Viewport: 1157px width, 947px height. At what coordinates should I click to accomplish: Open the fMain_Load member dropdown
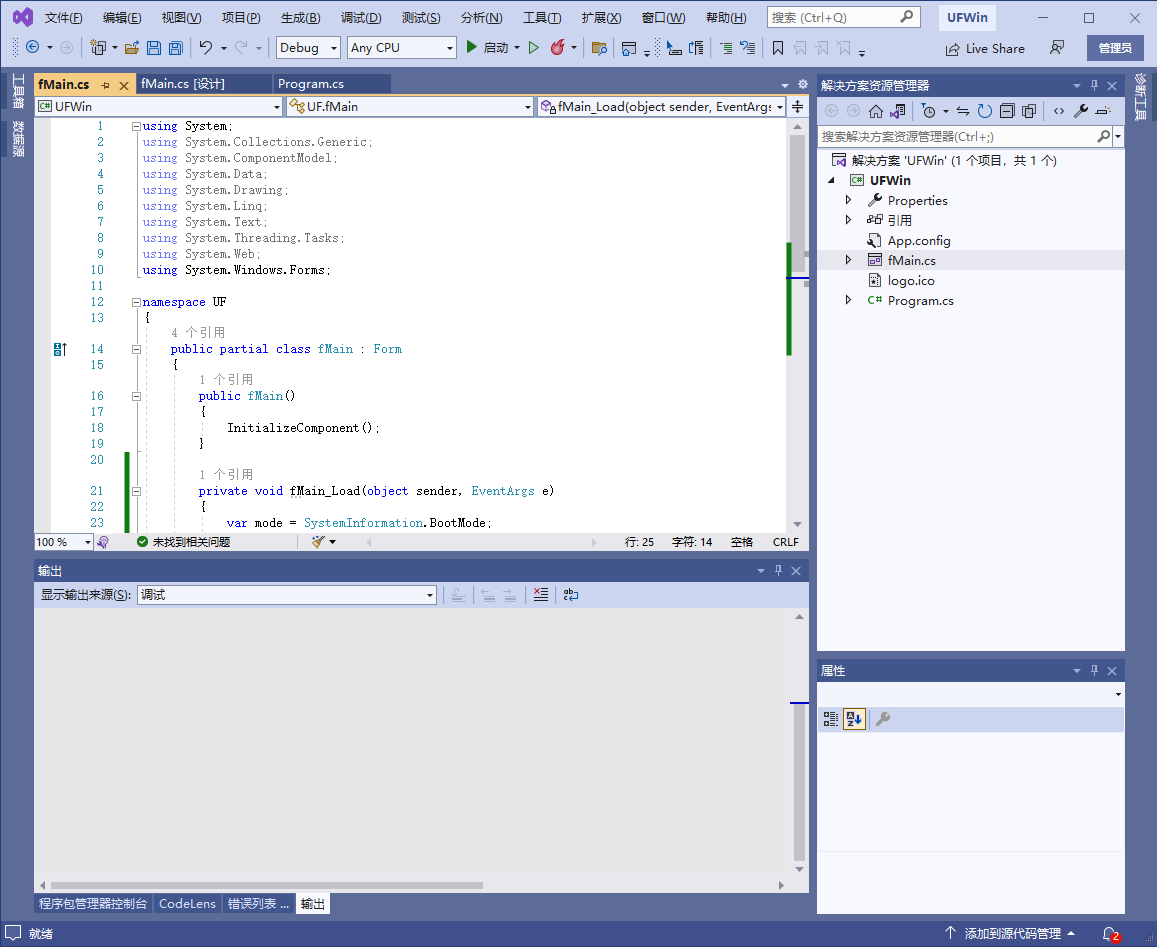pyautogui.click(x=661, y=106)
